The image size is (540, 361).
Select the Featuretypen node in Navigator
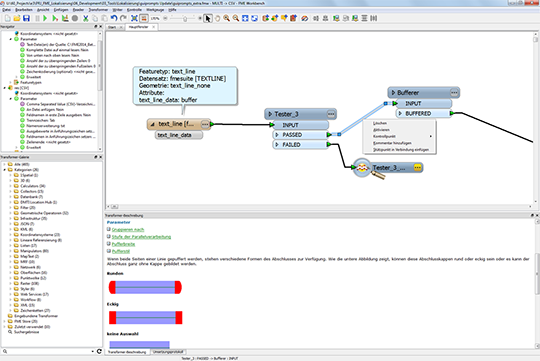(x=30, y=82)
